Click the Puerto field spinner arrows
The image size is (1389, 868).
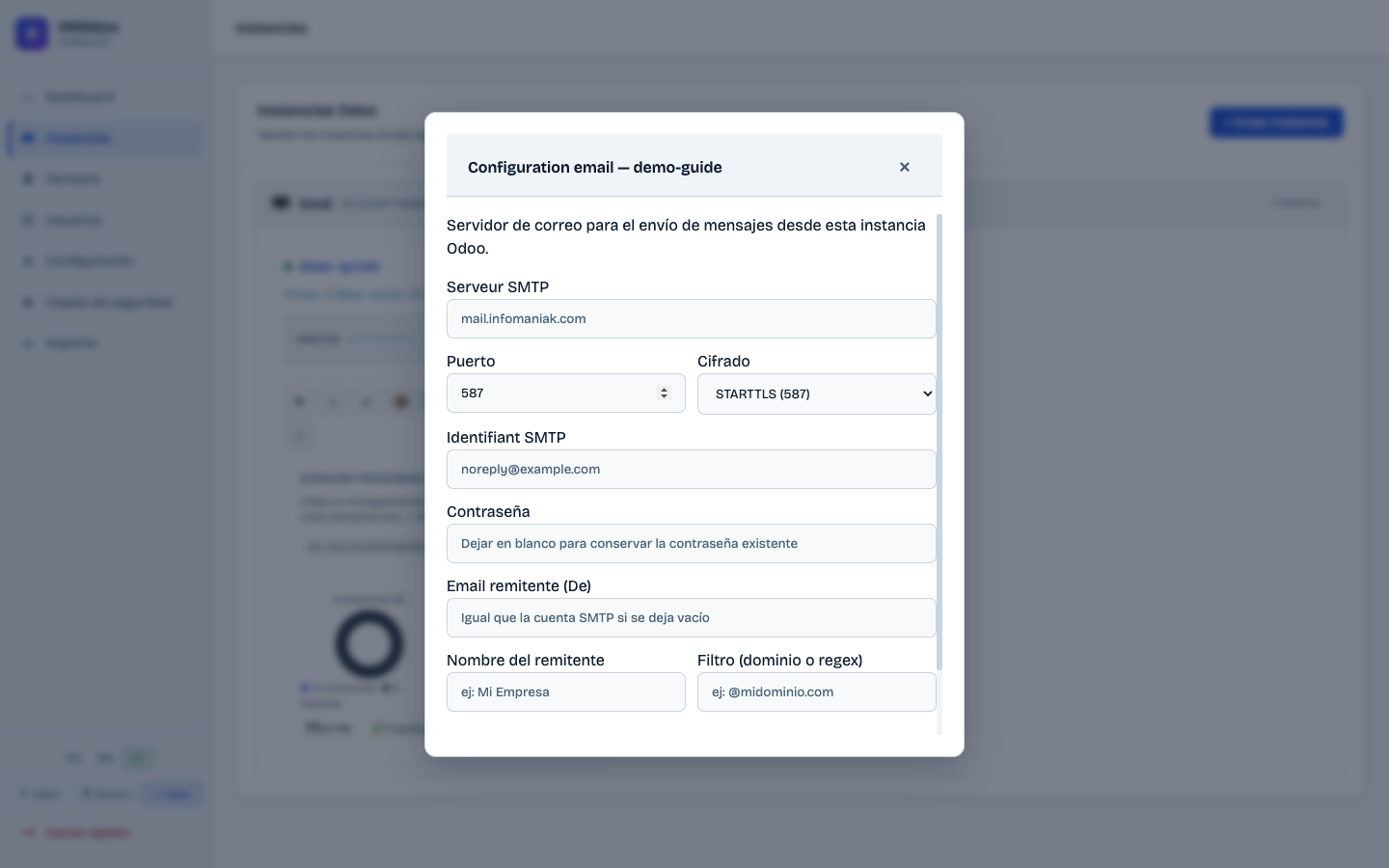click(x=664, y=393)
